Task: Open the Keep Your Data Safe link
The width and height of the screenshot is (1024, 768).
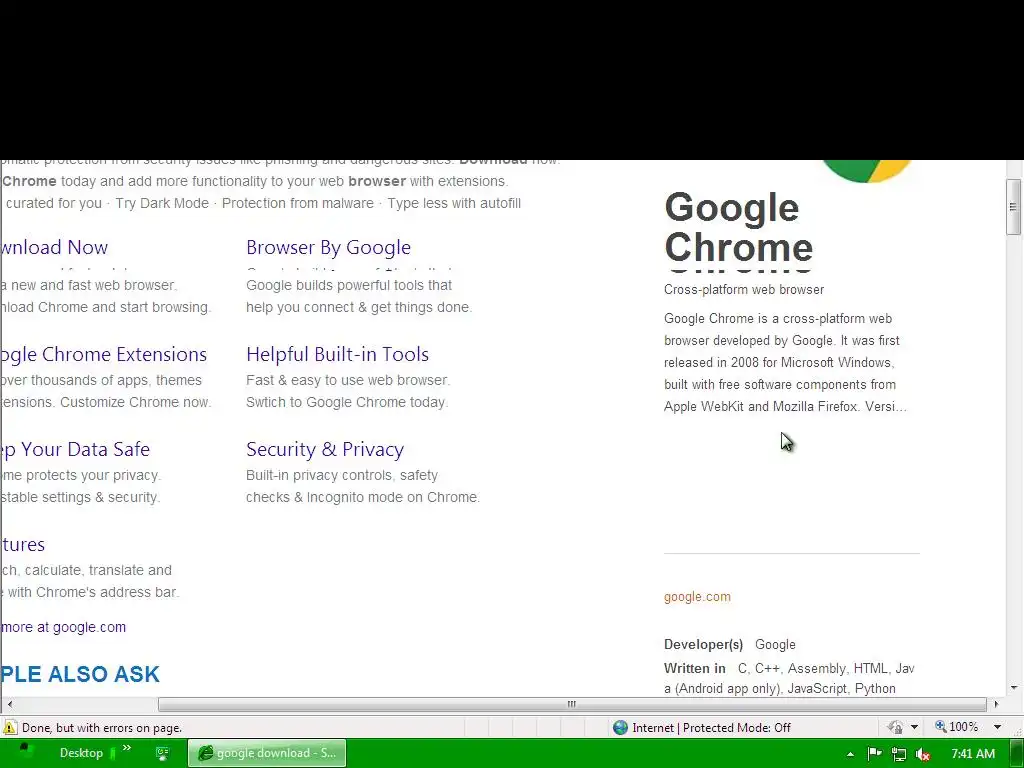Action: pyautogui.click(x=75, y=449)
